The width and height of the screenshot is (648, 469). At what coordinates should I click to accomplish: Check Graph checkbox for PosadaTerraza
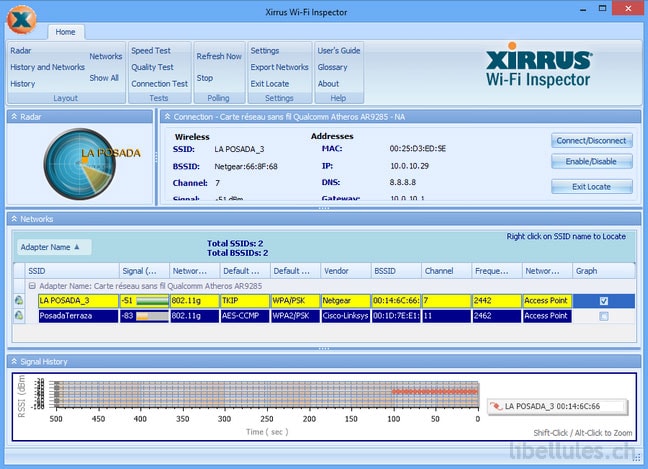(603, 317)
